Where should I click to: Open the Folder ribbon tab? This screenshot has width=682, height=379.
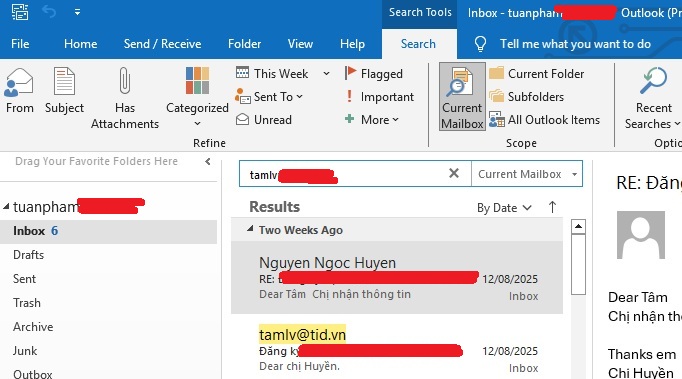244,44
